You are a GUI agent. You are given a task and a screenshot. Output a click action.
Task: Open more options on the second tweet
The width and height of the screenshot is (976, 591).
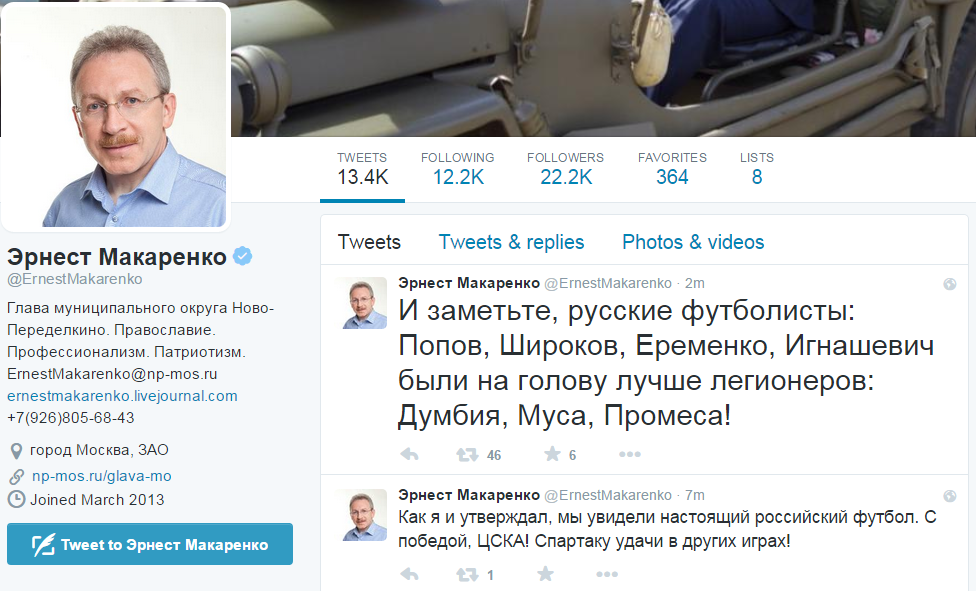607,574
